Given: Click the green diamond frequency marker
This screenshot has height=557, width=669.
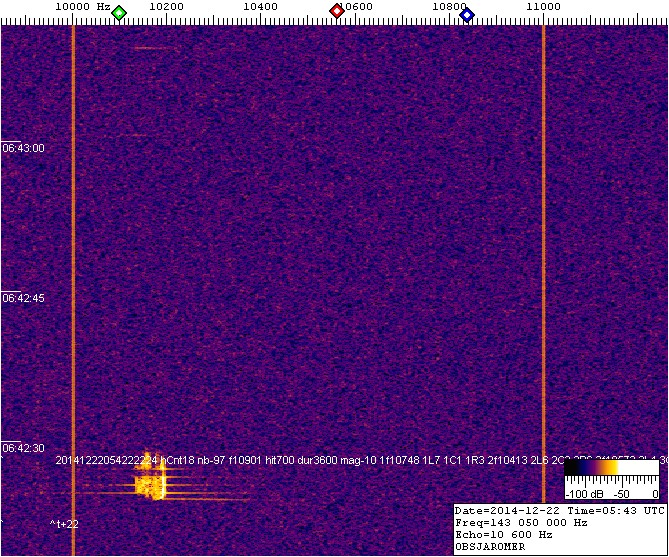Looking at the screenshot, I should tap(119, 13).
